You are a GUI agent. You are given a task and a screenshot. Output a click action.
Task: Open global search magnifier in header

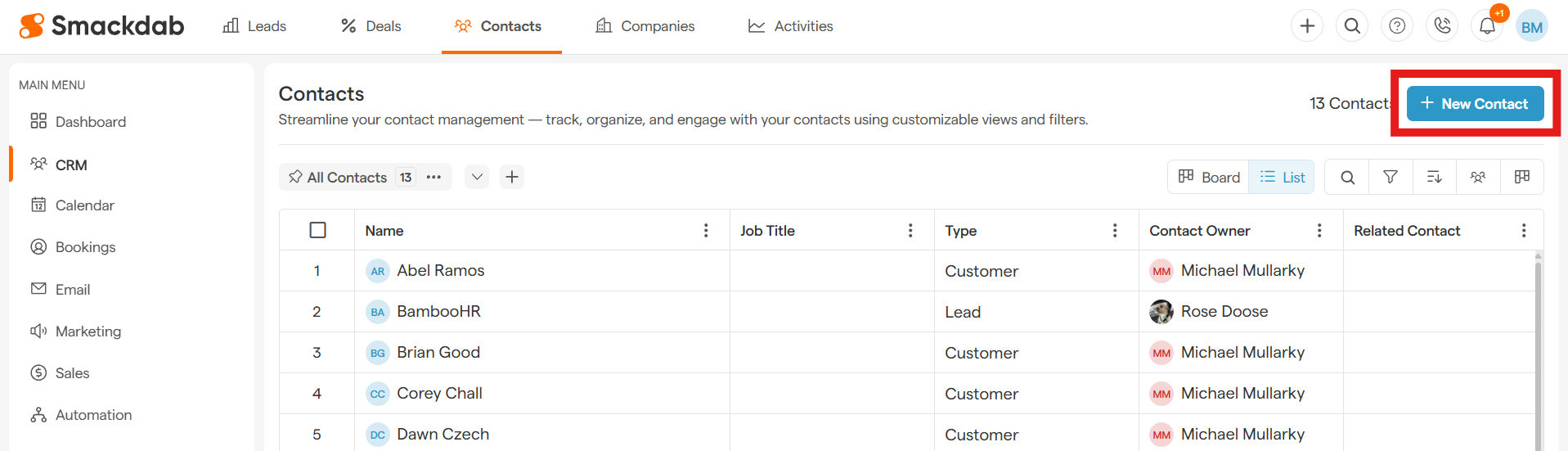[x=1352, y=26]
